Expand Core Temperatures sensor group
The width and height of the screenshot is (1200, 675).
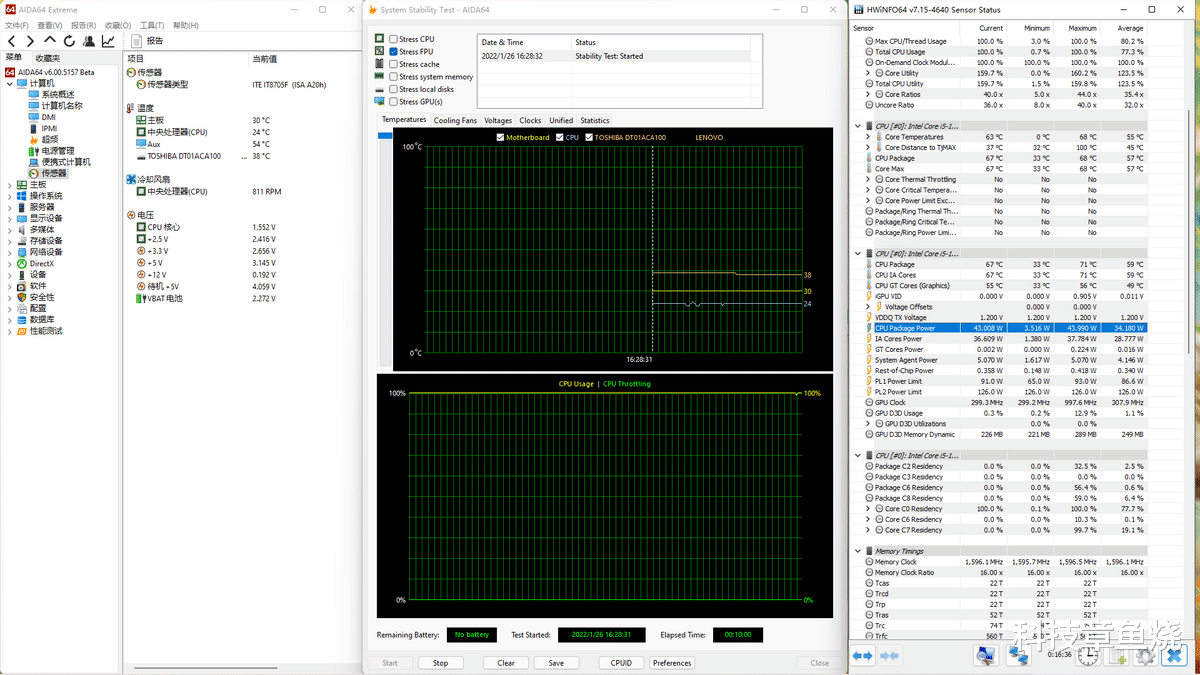point(868,137)
